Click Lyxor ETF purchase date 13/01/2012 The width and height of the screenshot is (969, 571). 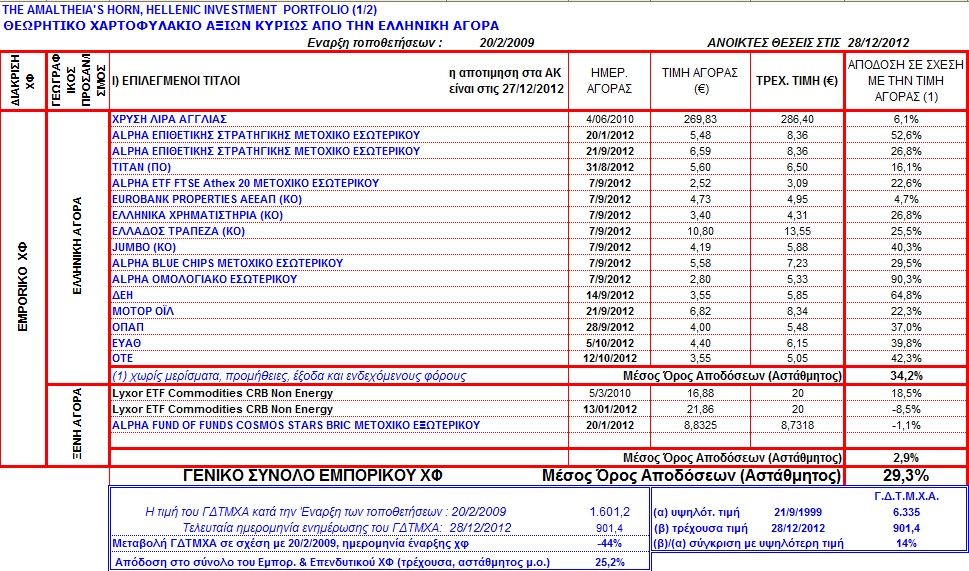(609, 409)
